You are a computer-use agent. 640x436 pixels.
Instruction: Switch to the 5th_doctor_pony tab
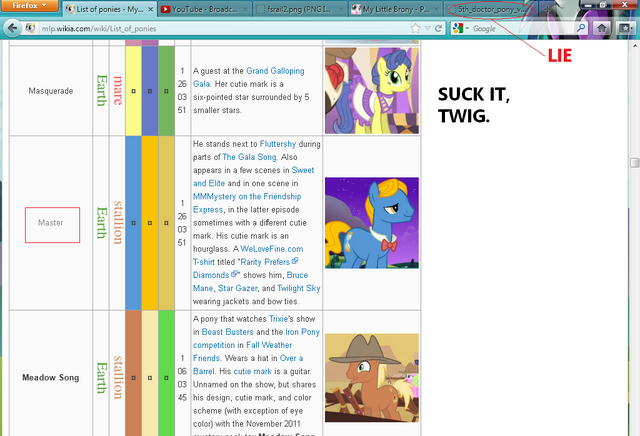(x=491, y=9)
